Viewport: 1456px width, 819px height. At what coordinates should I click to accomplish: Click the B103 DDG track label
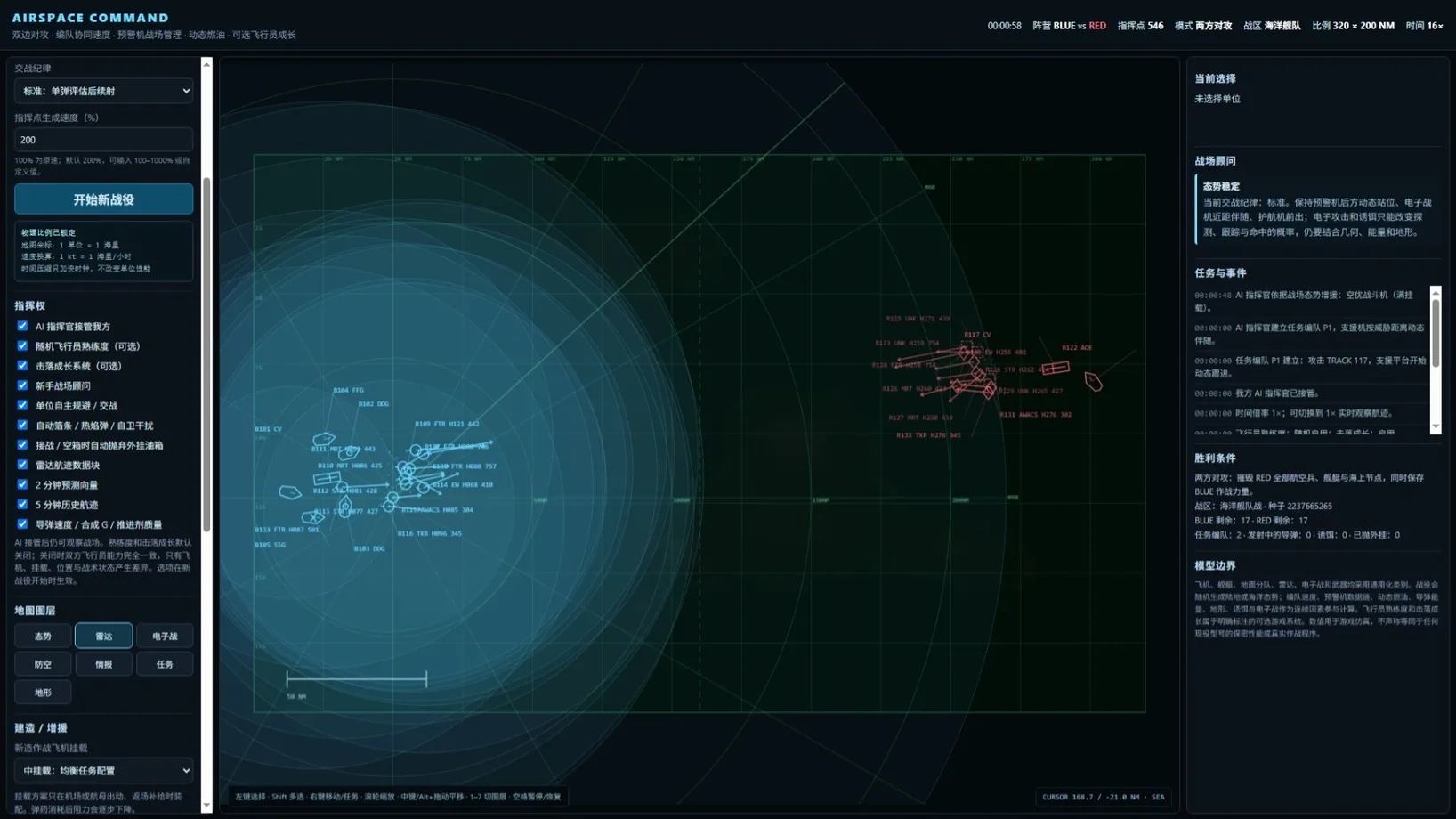click(369, 548)
